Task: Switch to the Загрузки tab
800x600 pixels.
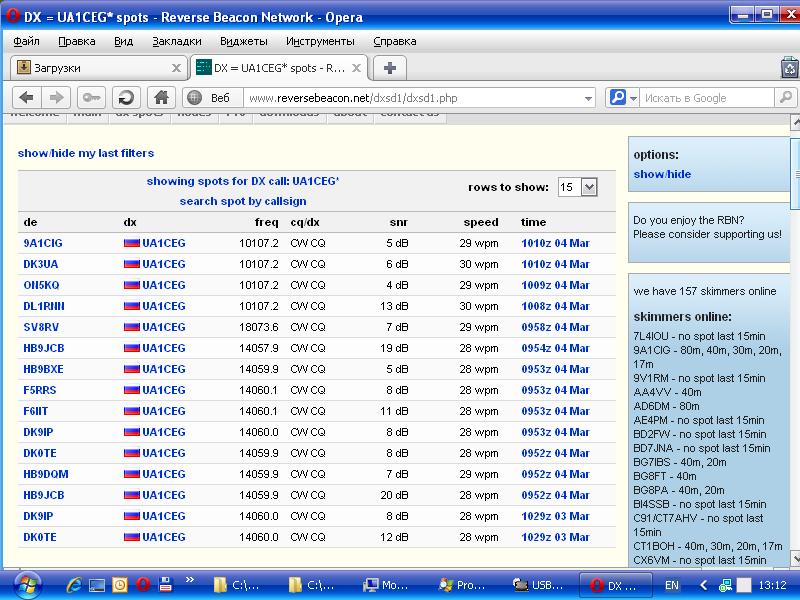Action: [98, 68]
